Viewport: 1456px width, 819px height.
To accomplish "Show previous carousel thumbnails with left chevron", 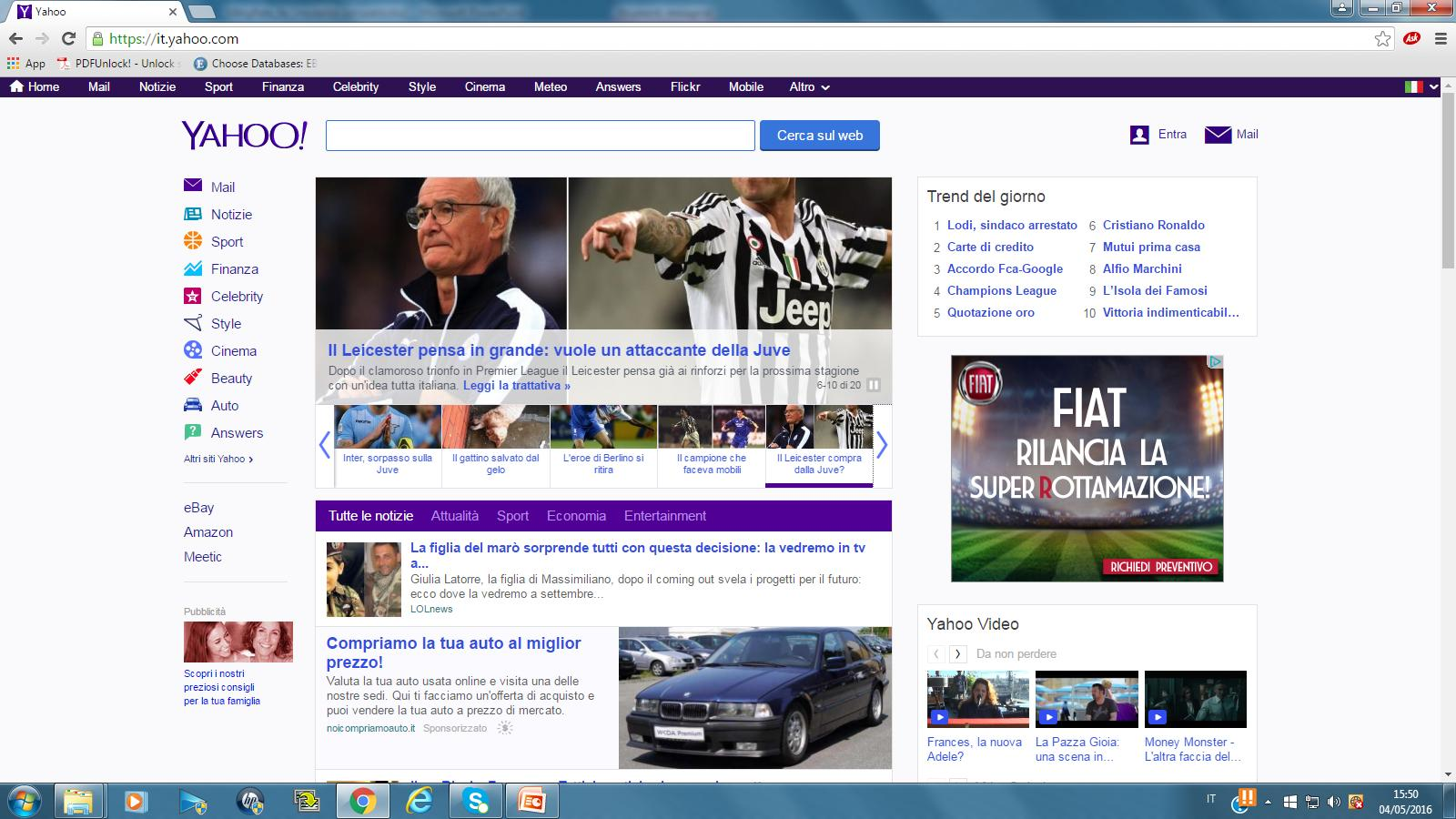I will (324, 445).
